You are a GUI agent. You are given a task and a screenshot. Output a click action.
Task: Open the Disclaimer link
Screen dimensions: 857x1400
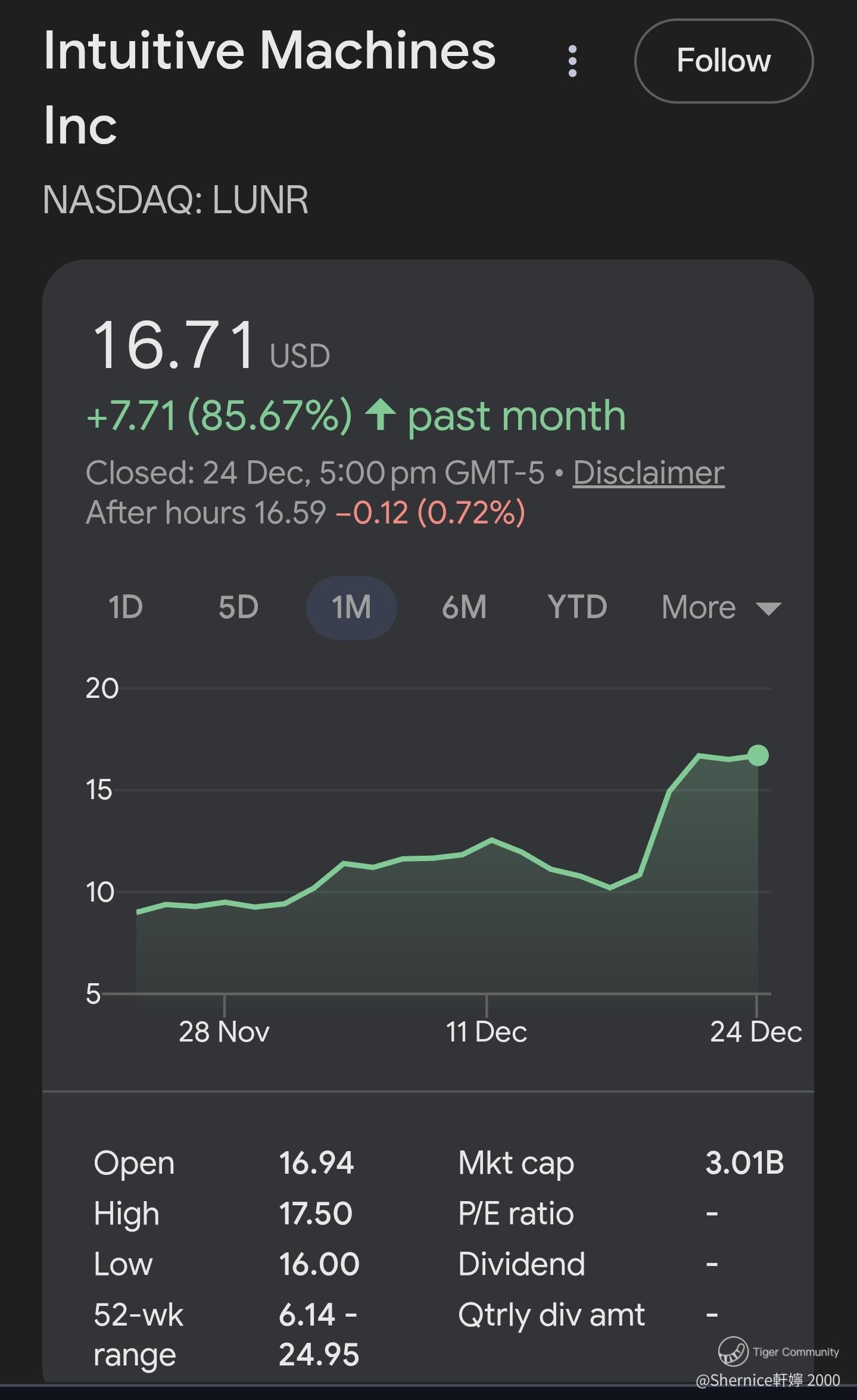point(649,473)
